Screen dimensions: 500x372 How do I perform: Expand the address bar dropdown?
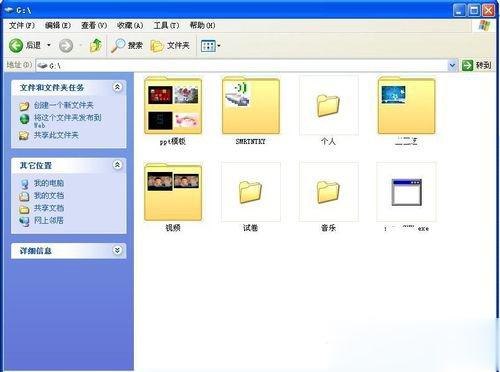pos(452,65)
